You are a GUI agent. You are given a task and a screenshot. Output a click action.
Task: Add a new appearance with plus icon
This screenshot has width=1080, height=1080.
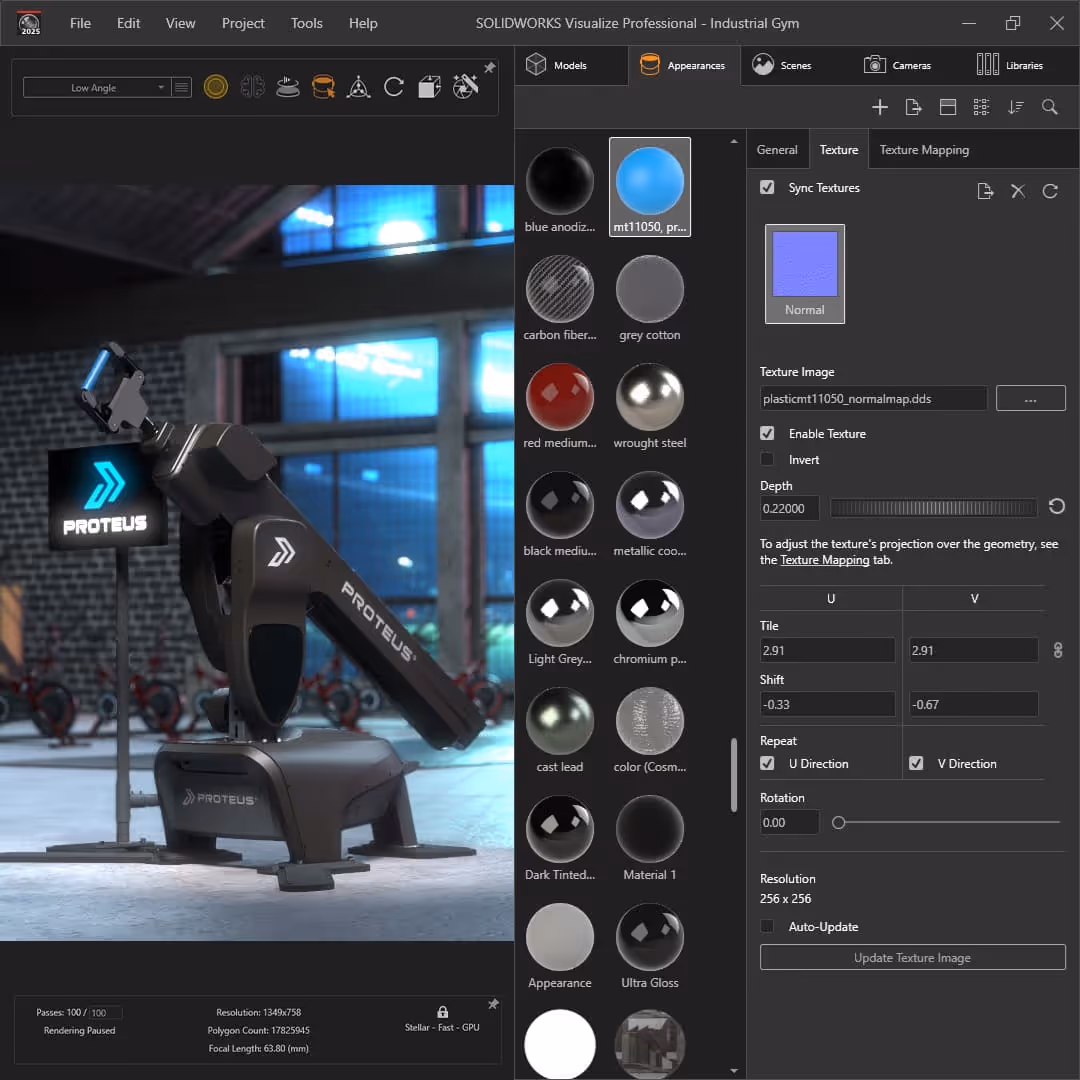coord(880,107)
